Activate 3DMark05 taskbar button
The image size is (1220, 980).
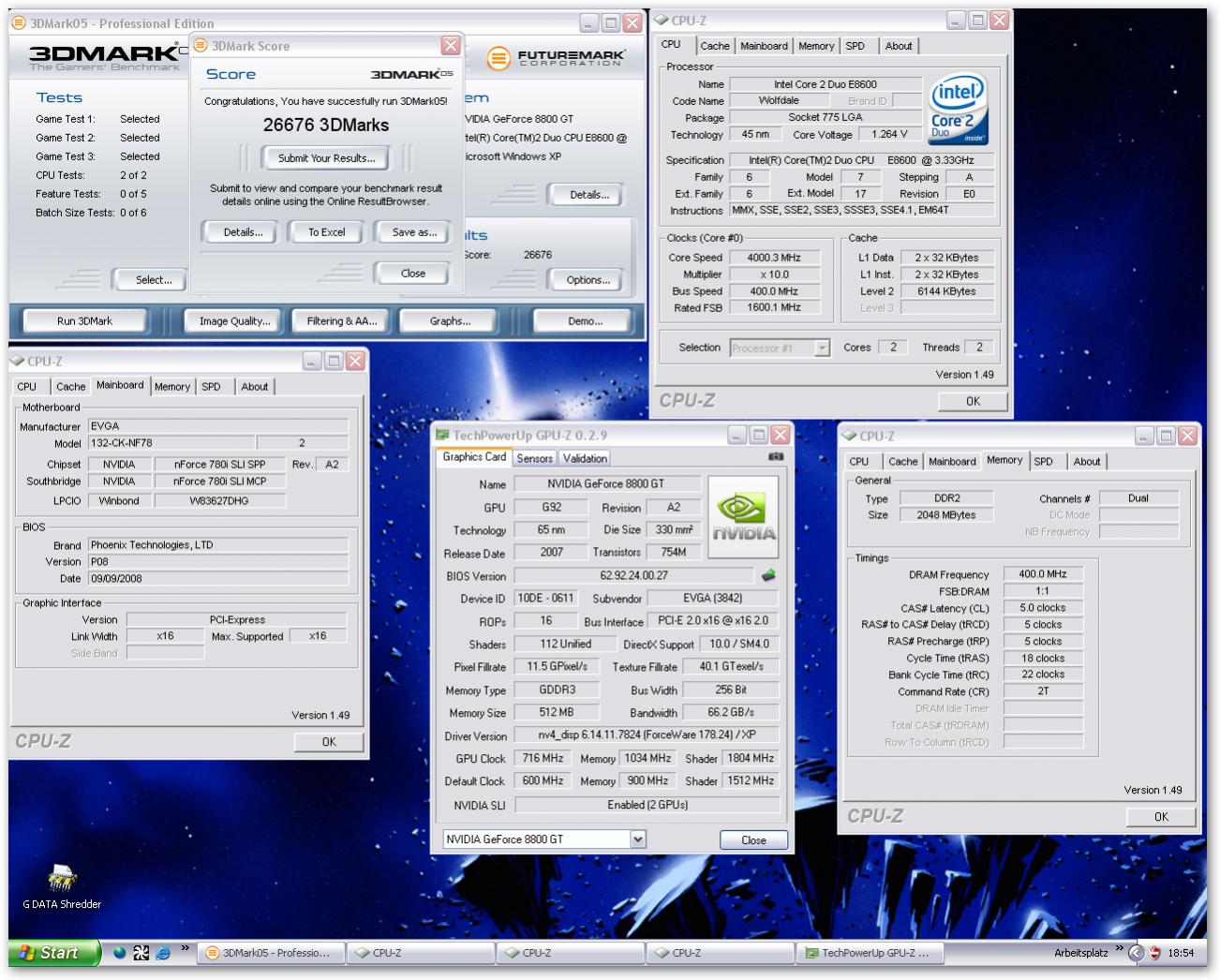click(x=270, y=953)
